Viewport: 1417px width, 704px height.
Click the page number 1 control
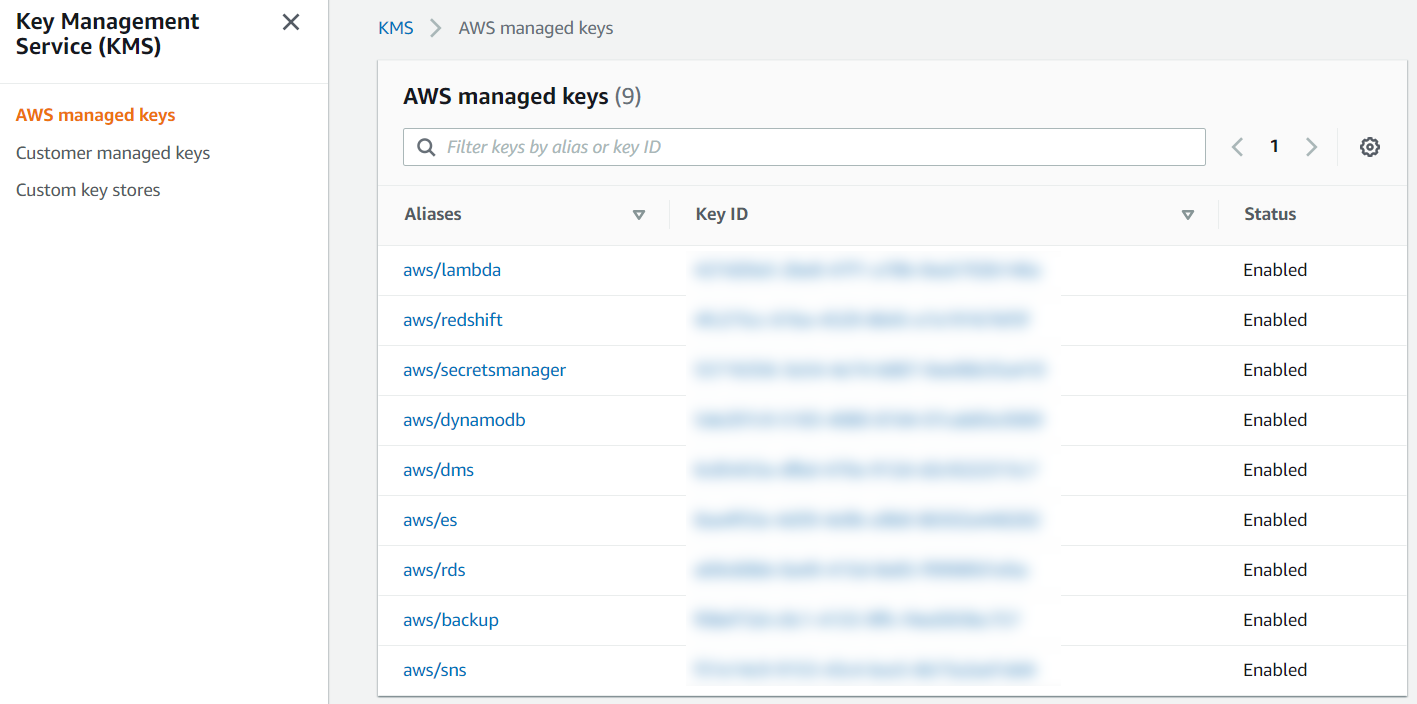[1274, 145]
